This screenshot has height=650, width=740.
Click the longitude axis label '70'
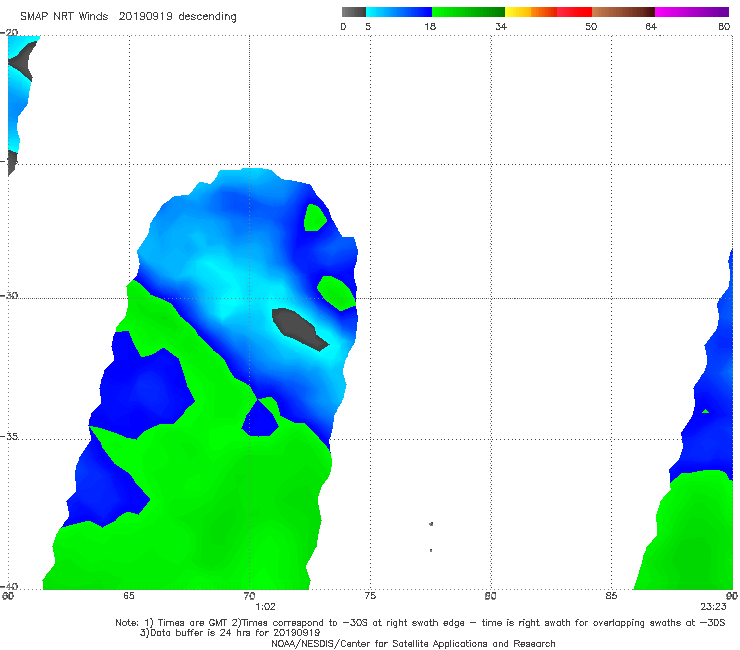(x=249, y=596)
